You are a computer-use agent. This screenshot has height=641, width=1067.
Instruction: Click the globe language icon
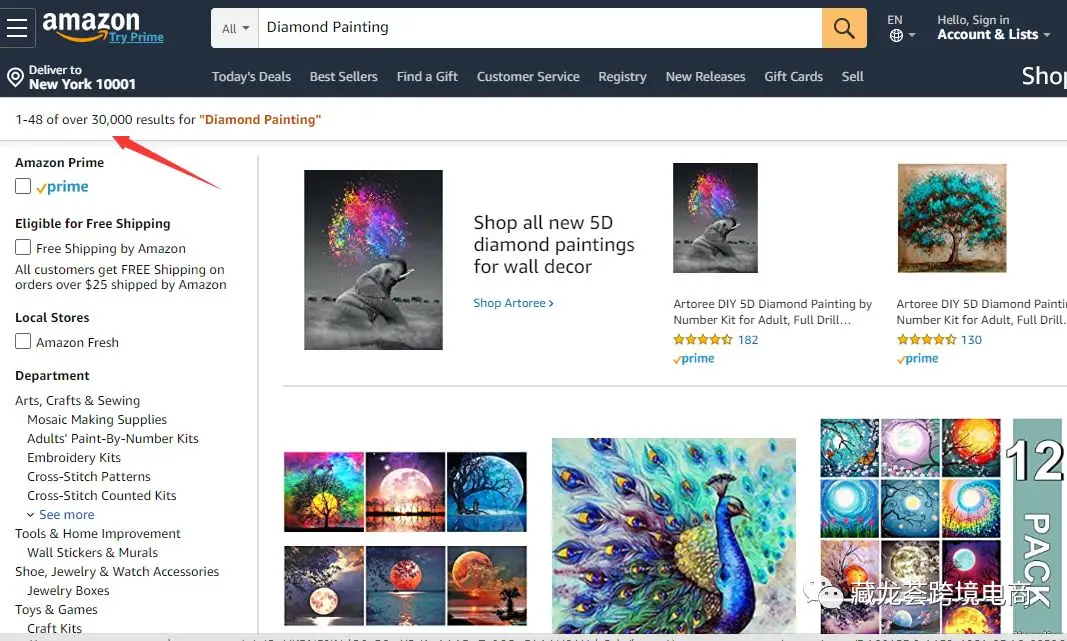896,36
